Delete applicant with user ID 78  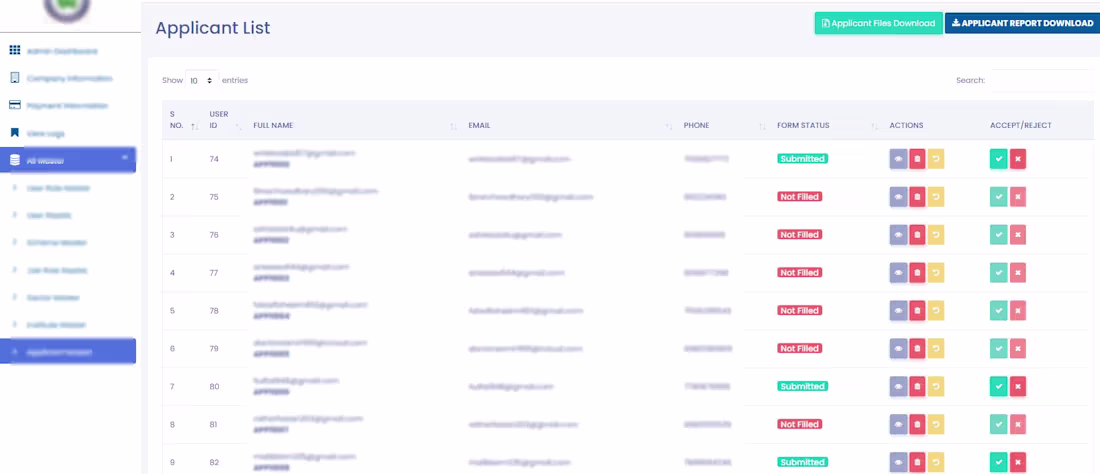[917, 311]
